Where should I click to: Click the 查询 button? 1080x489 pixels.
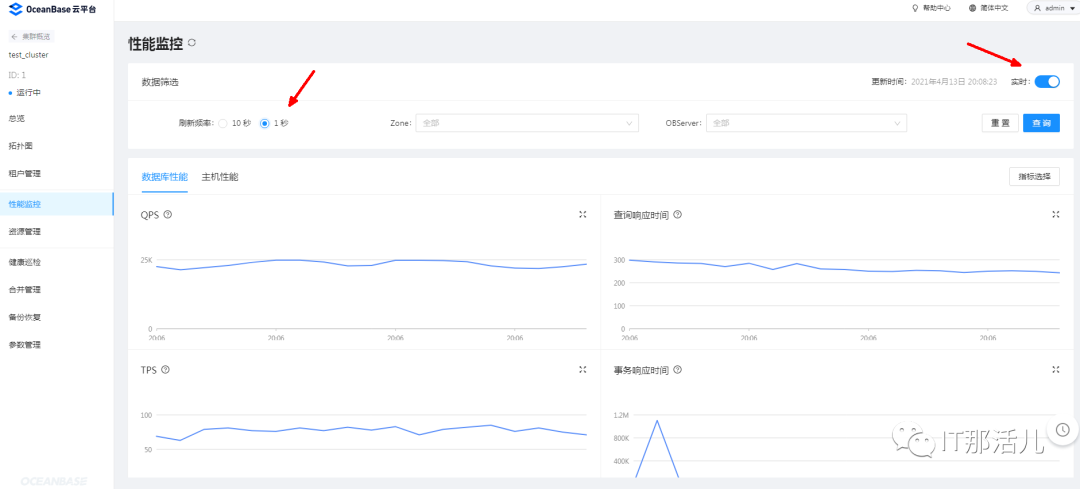click(1041, 123)
